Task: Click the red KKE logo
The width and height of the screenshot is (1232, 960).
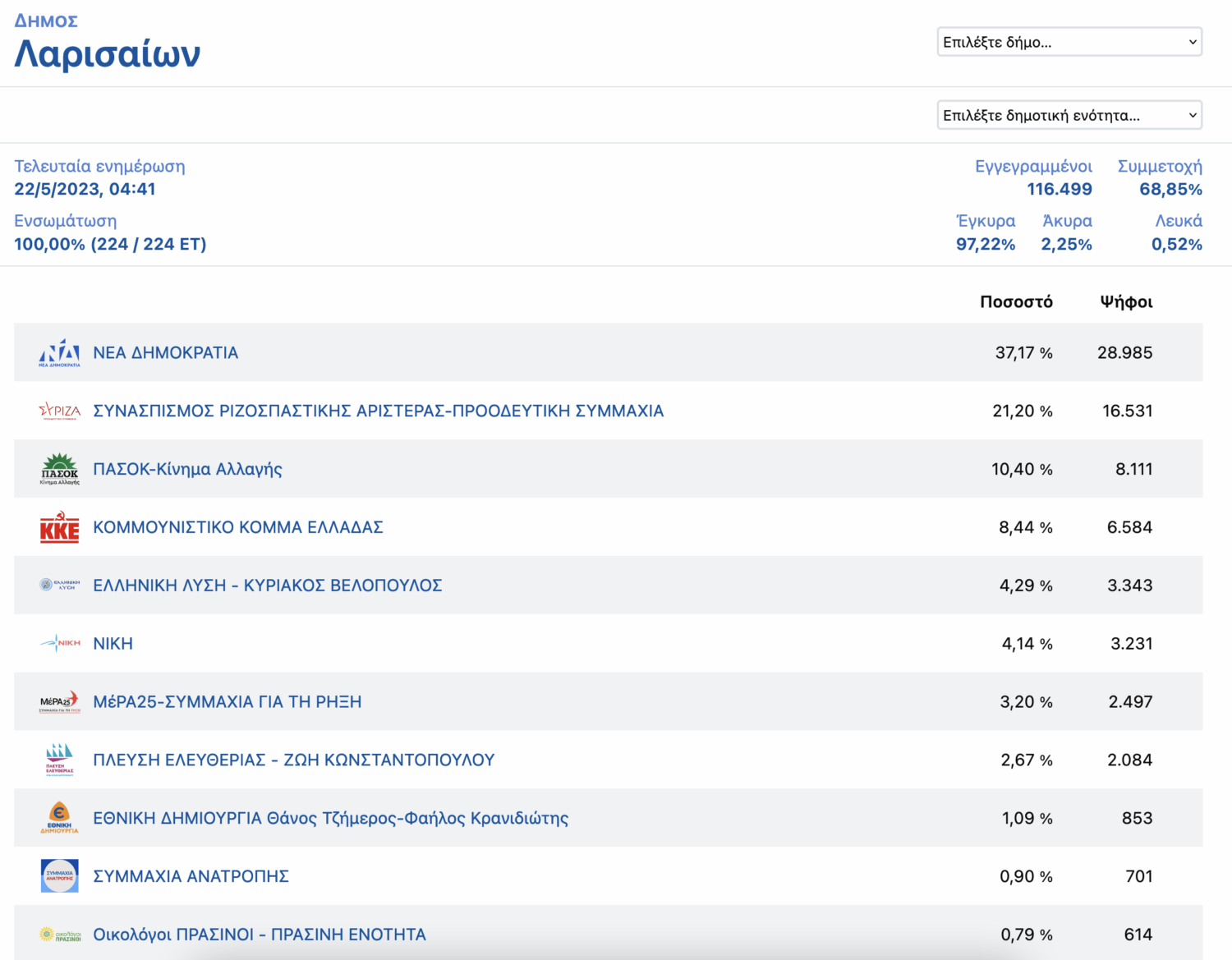Action: point(60,527)
